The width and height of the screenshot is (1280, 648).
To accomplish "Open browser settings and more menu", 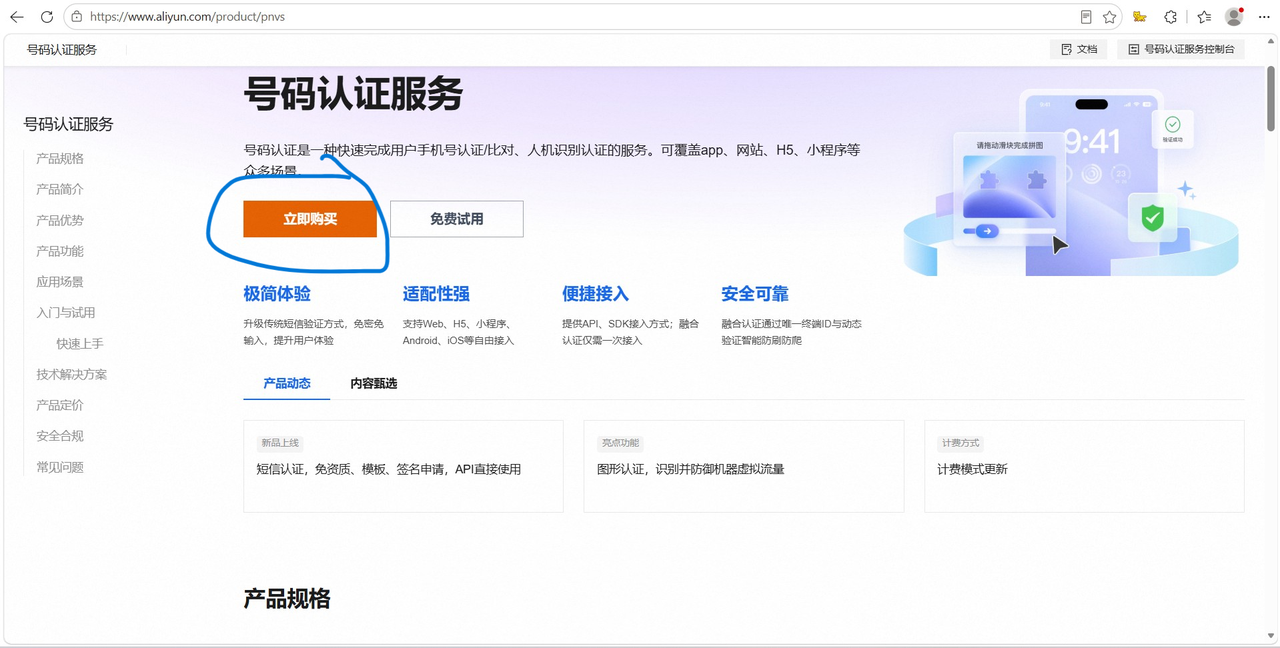I will (1264, 17).
